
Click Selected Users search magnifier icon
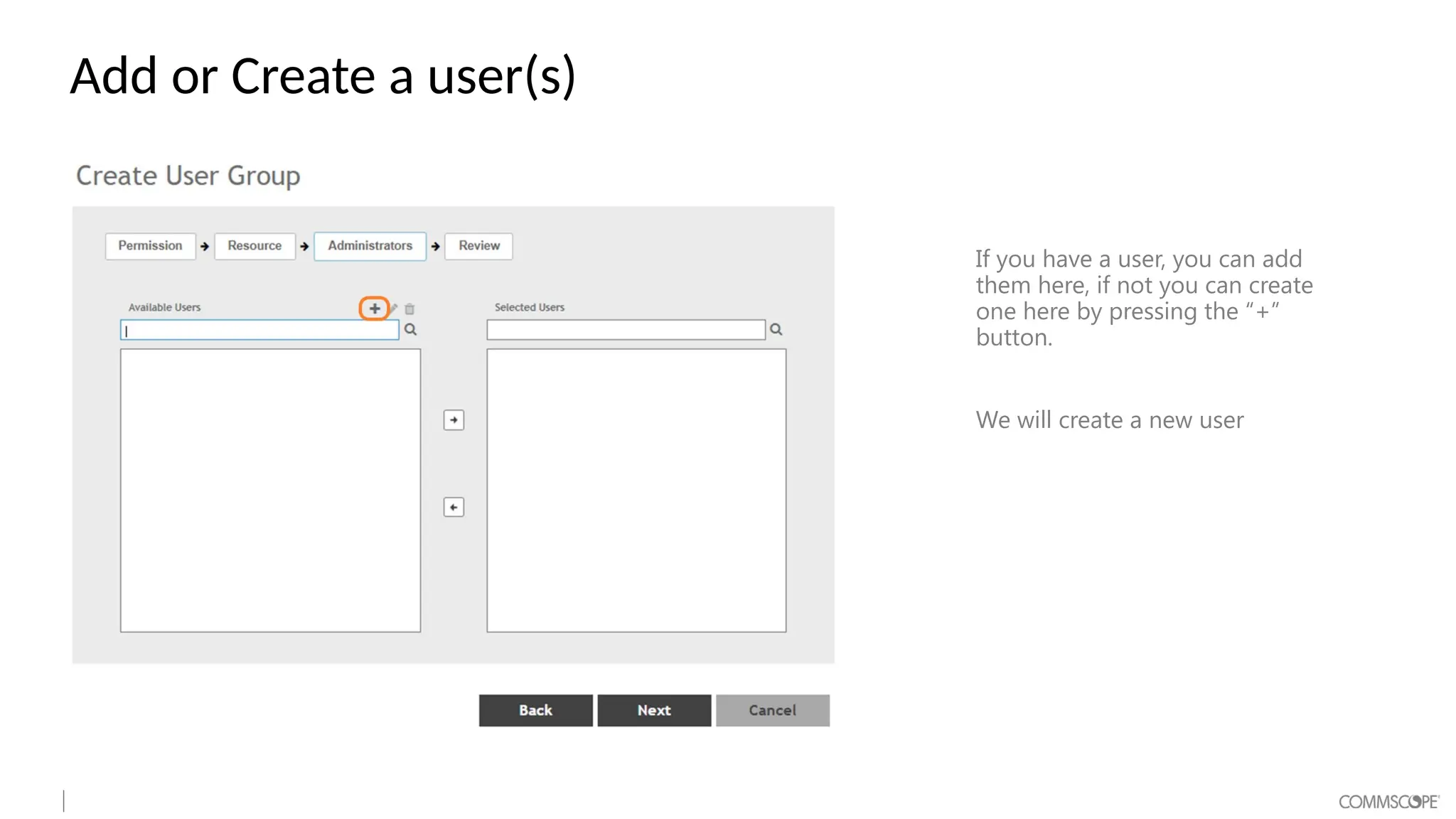coord(776,329)
